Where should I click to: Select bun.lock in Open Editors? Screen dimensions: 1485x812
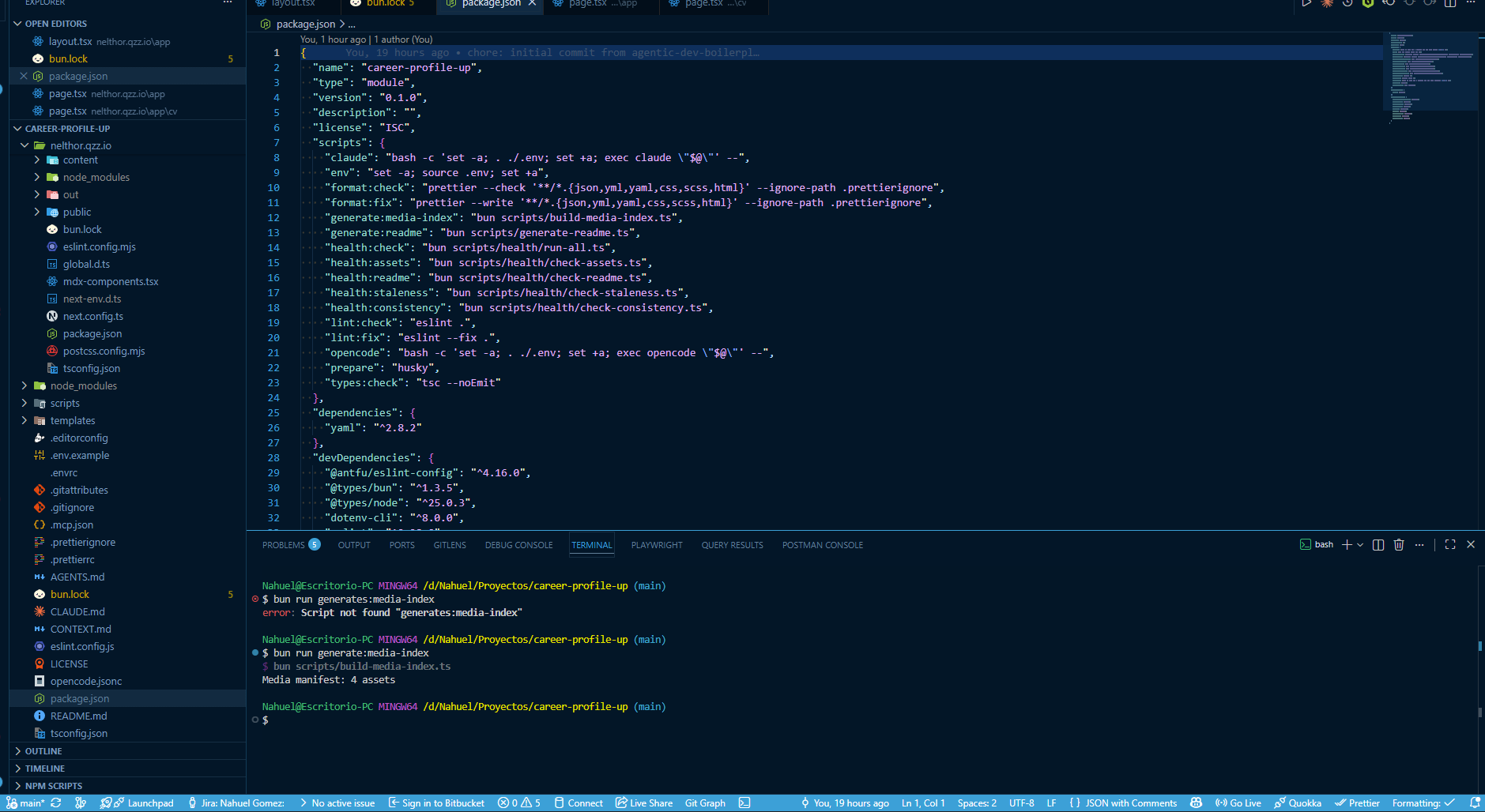68,58
